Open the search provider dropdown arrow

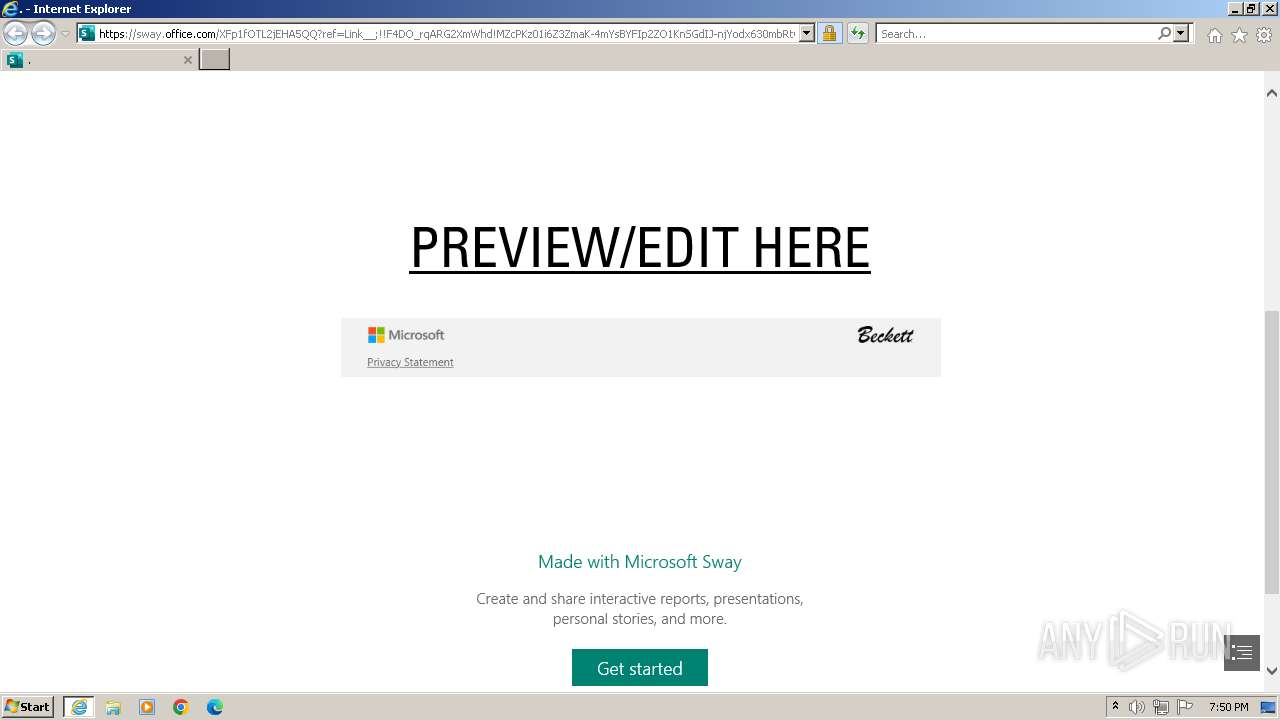click(1181, 33)
